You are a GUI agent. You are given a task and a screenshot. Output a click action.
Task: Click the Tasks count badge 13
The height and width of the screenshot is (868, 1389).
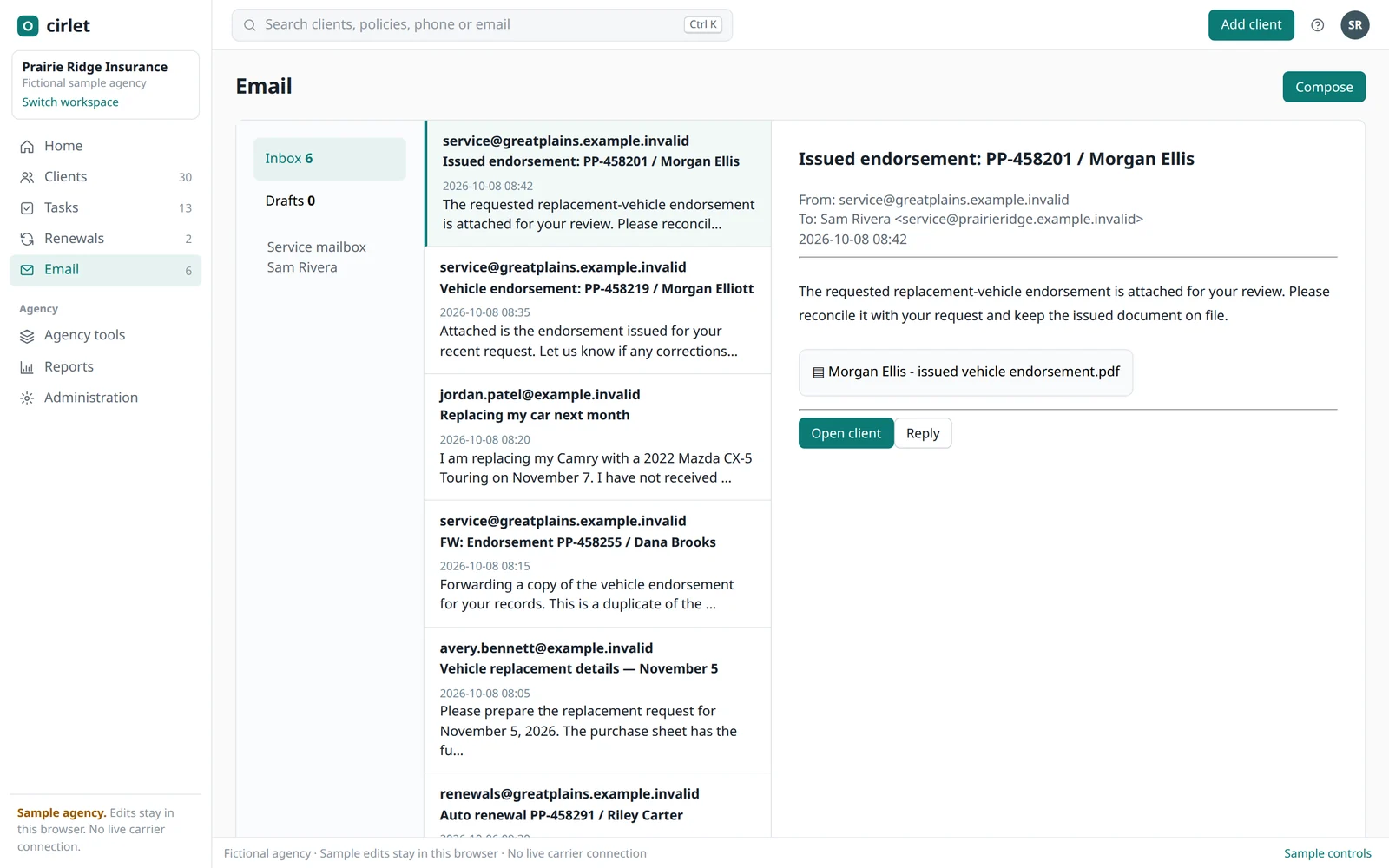[x=185, y=208]
